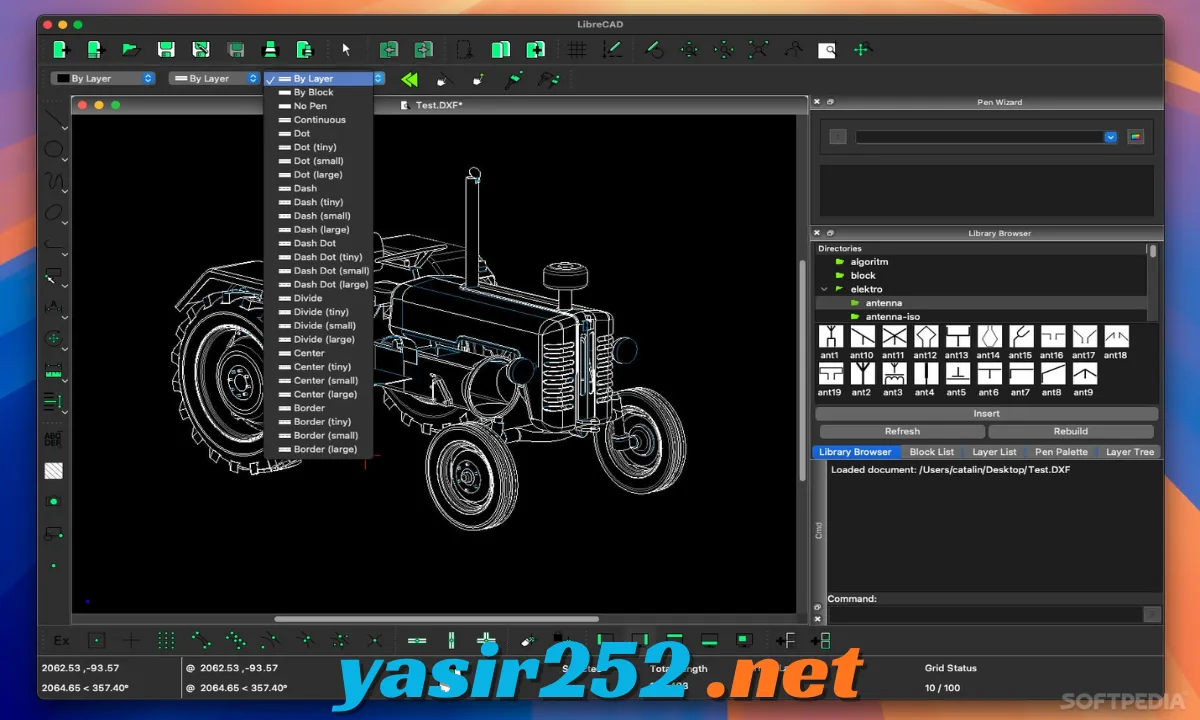Choose No Pen line type
The image size is (1200, 720).
click(318, 106)
